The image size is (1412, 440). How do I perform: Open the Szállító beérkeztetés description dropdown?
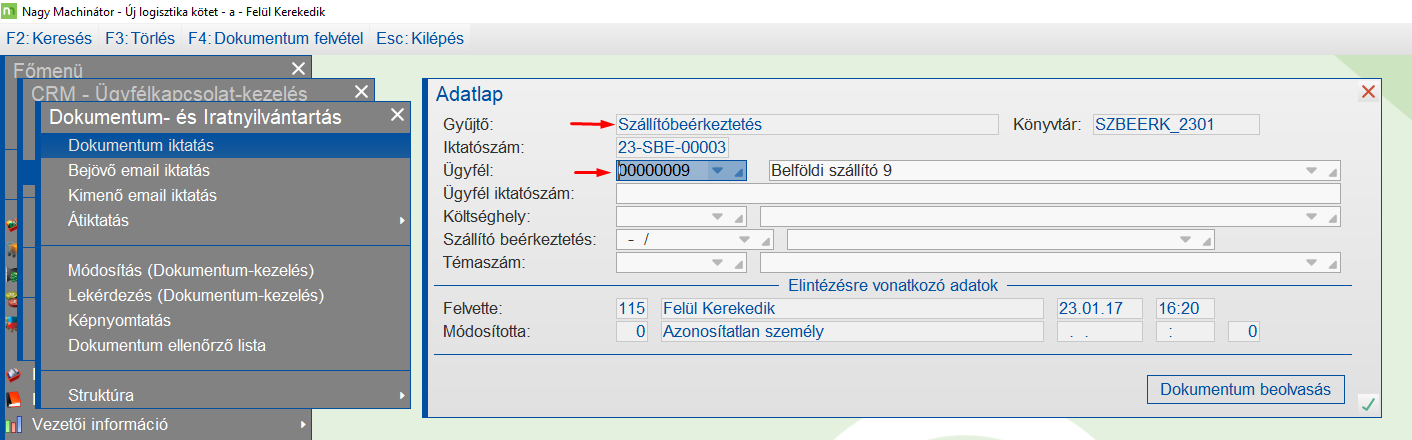coord(1186,240)
